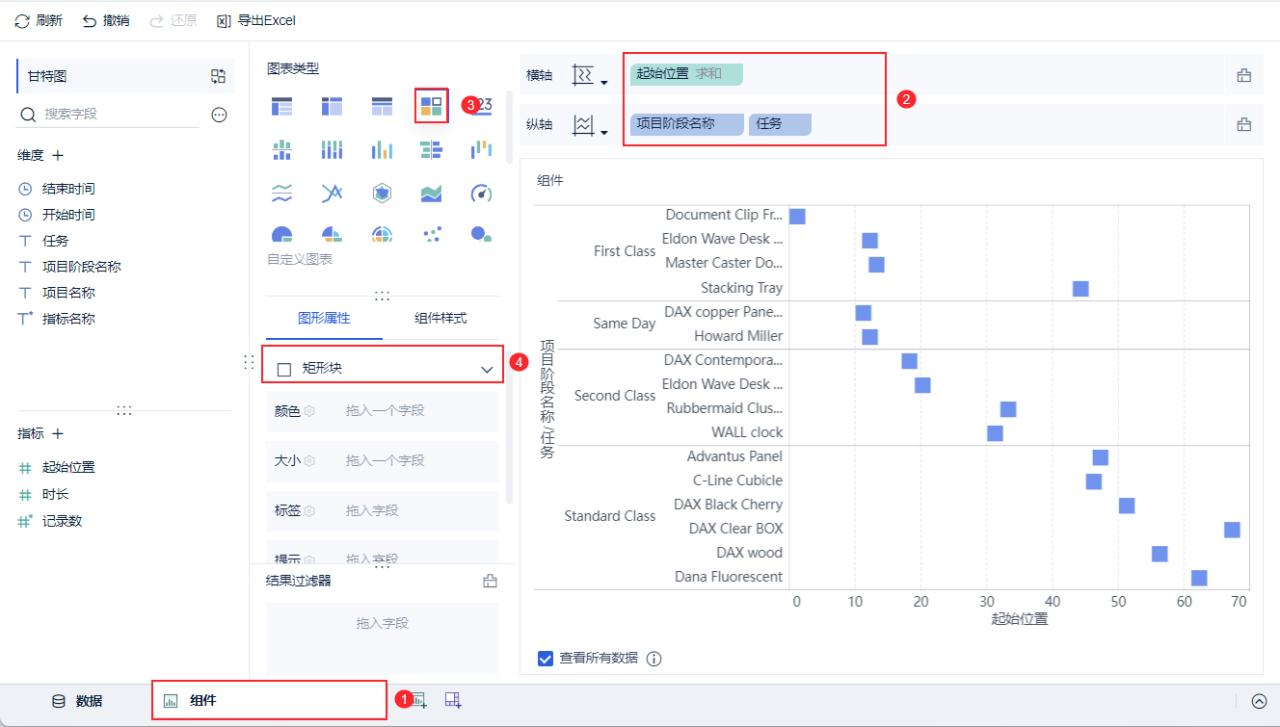
Task: Select the multi-series column chart type
Action: 382,149
